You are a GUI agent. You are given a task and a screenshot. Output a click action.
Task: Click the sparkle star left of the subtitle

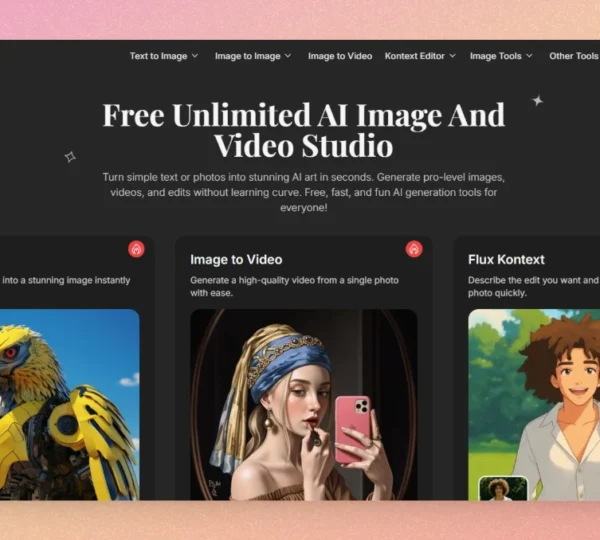[70, 156]
